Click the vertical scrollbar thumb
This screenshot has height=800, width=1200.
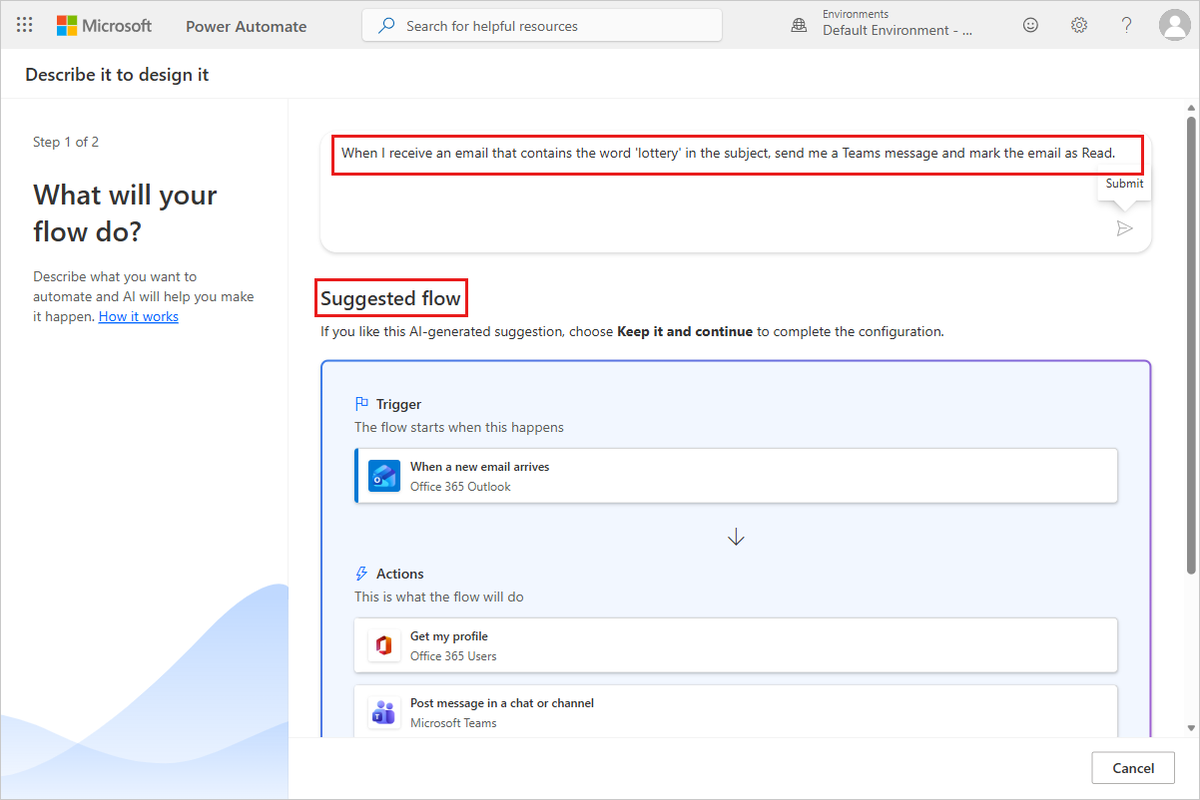pyautogui.click(x=1190, y=345)
